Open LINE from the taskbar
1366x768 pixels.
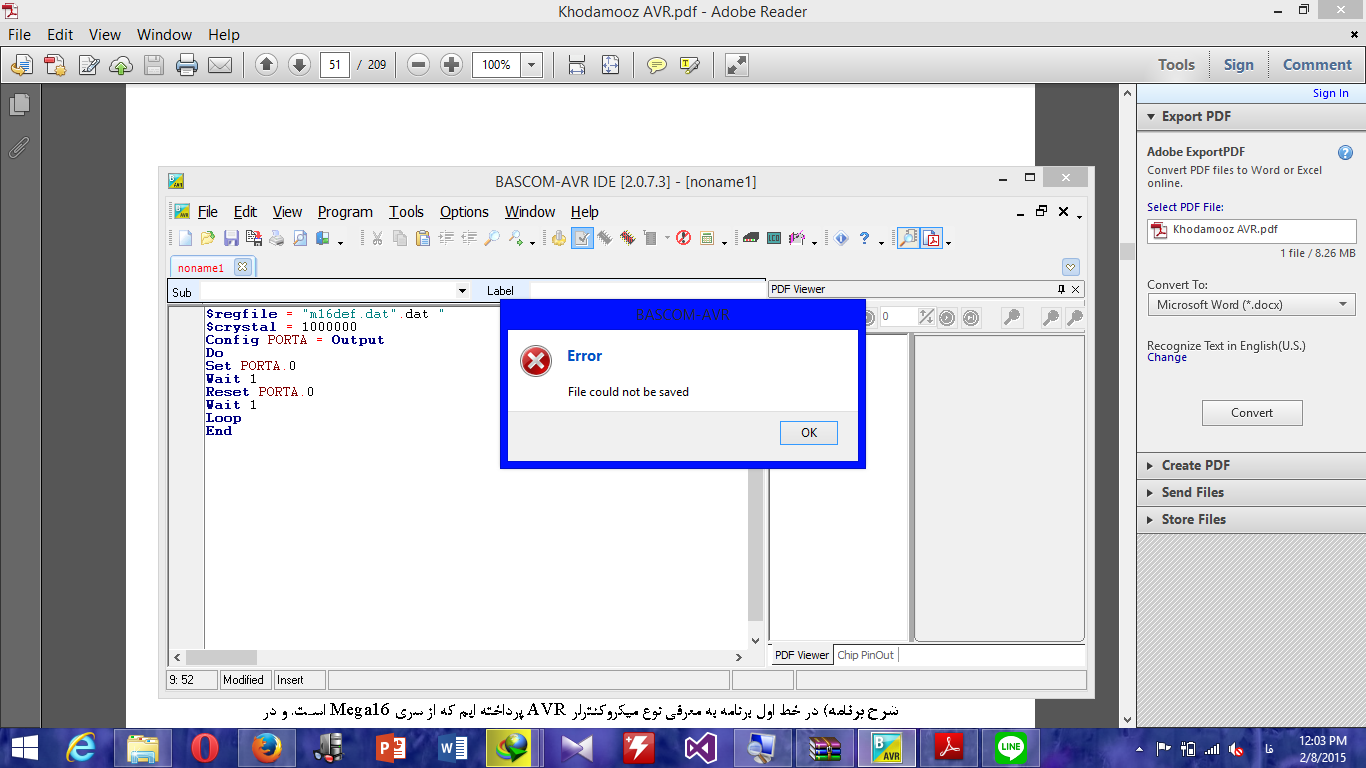coord(1012,748)
